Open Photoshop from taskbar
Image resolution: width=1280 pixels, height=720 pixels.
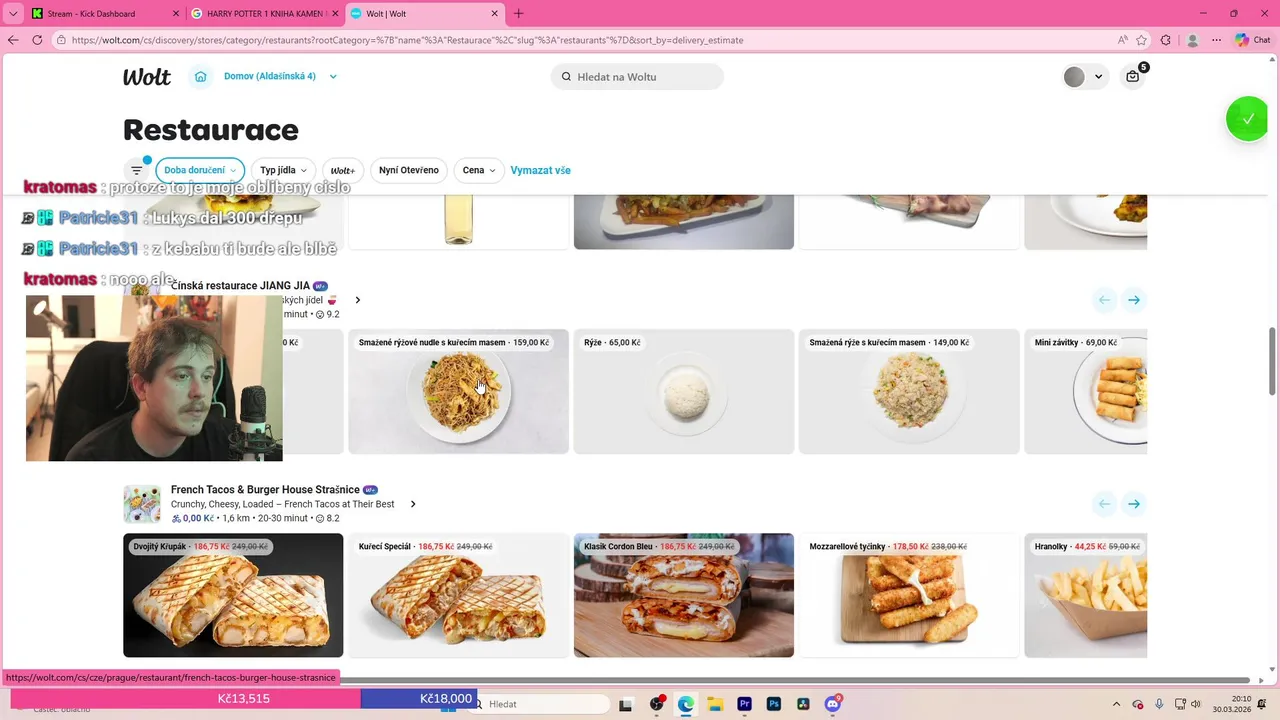point(773,704)
